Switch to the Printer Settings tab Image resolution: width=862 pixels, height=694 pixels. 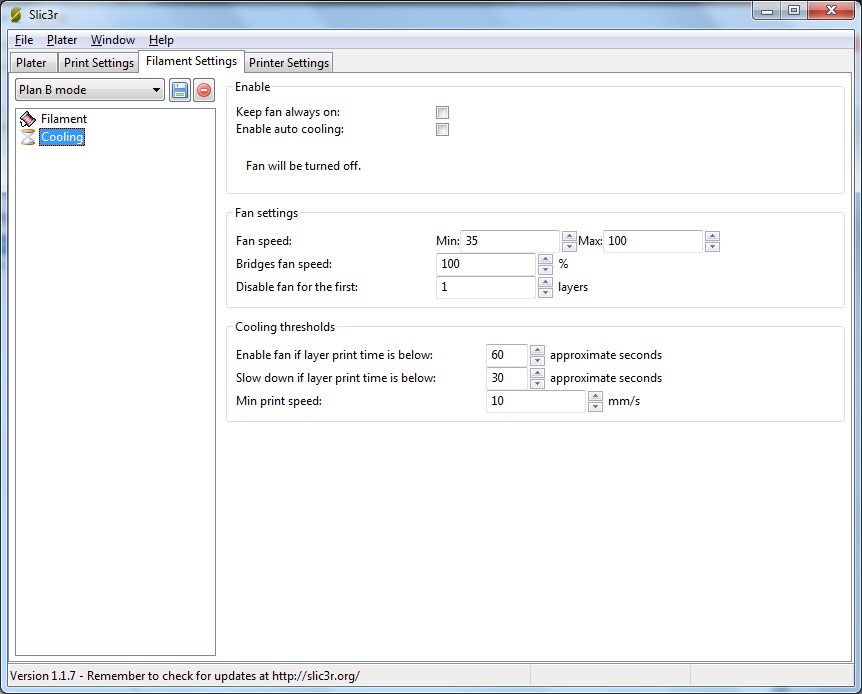click(x=289, y=63)
